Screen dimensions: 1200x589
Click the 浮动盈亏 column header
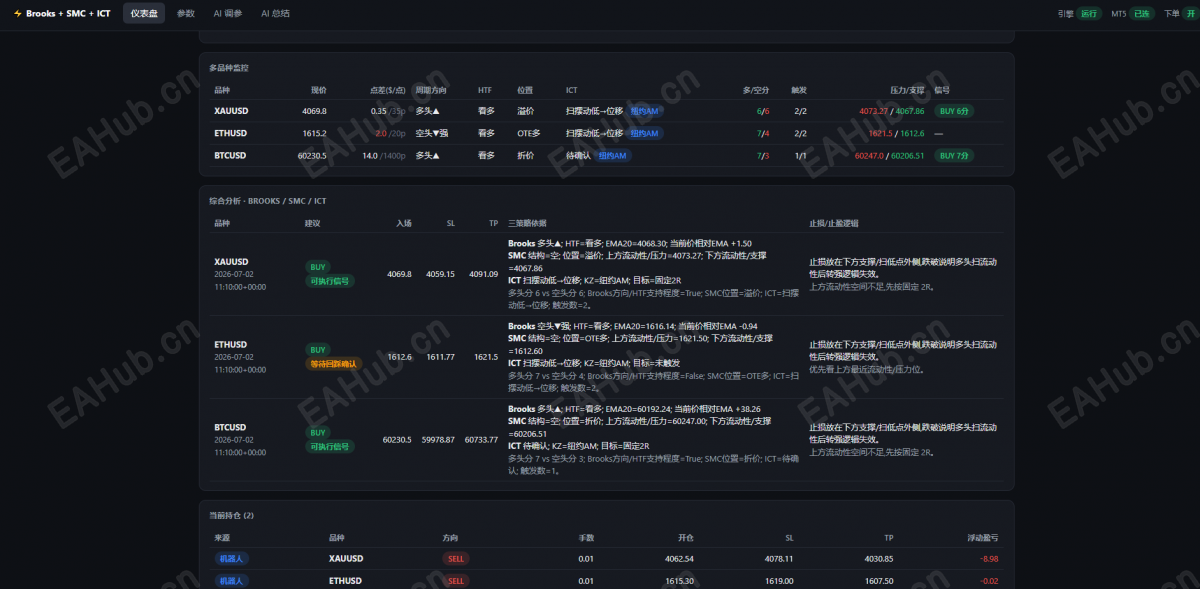[982, 537]
